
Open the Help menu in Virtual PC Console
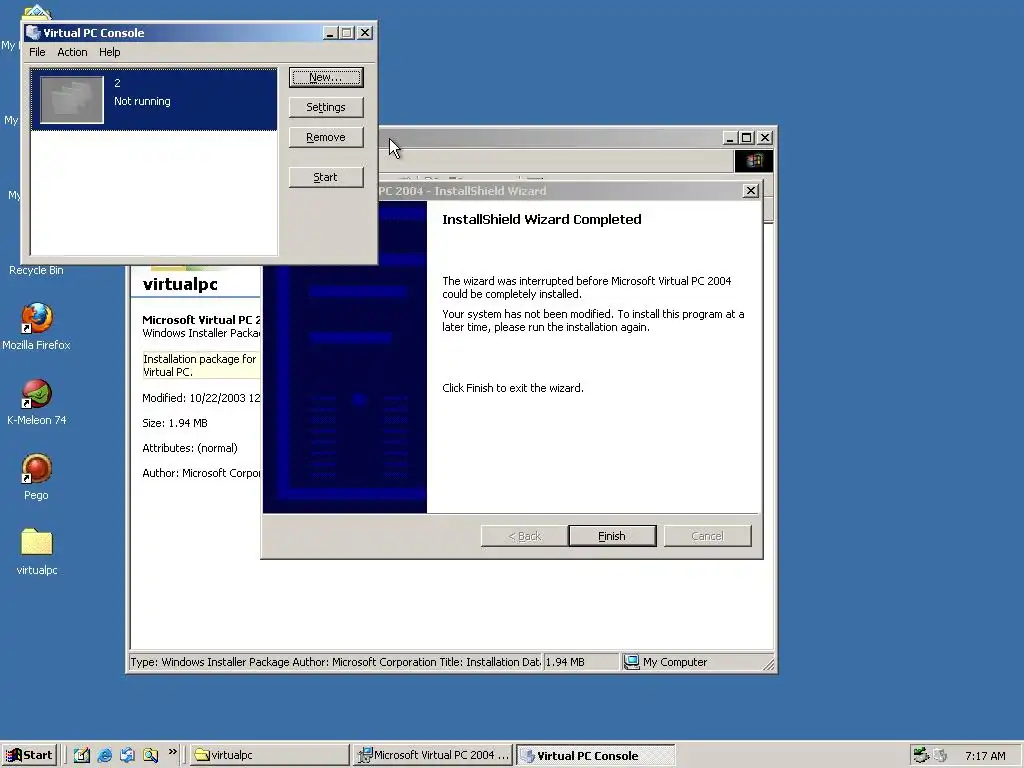109,52
